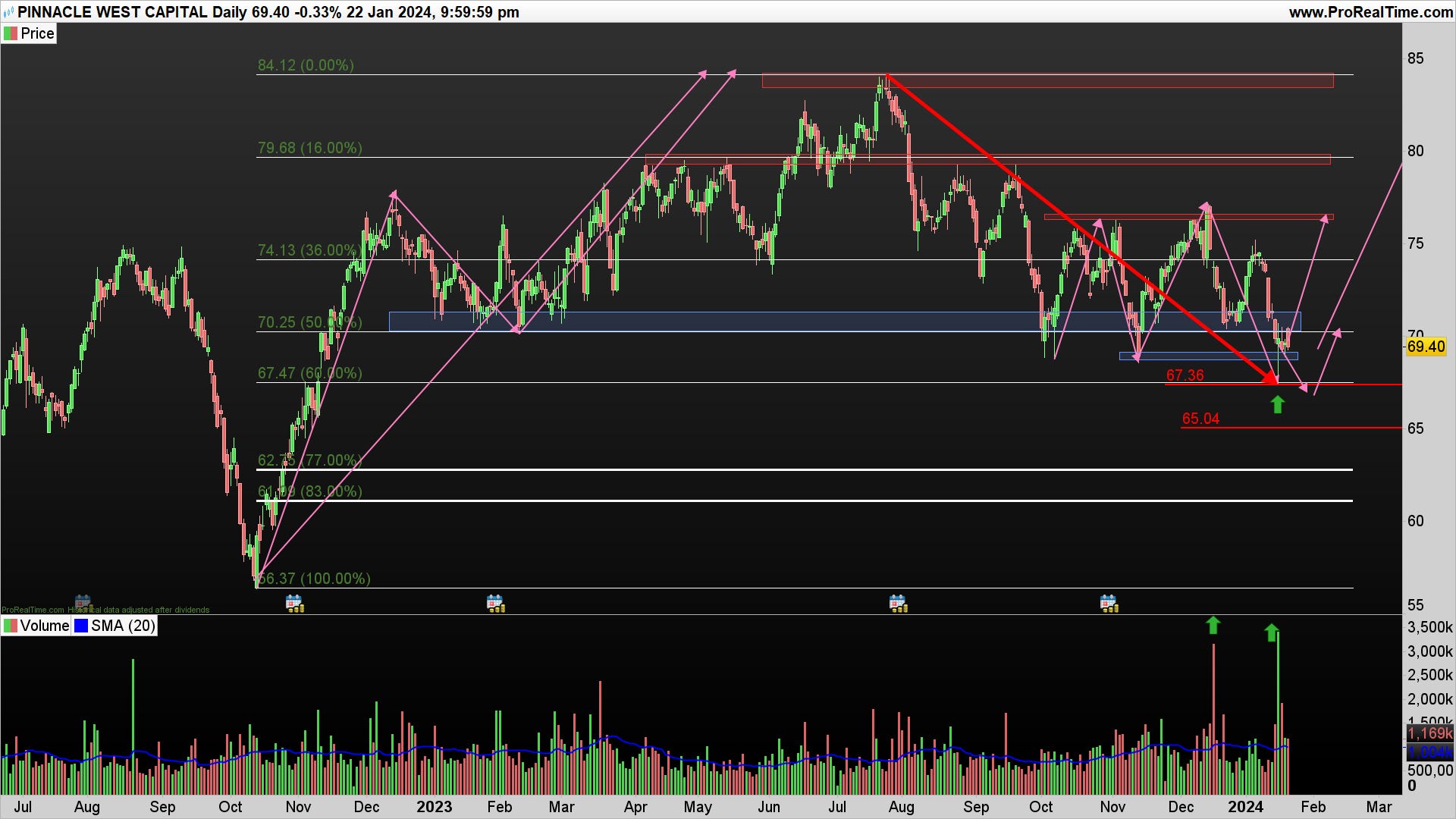This screenshot has width=1456, height=819.
Task: Click the 3,000k value on volume axis
Action: (x=1430, y=651)
